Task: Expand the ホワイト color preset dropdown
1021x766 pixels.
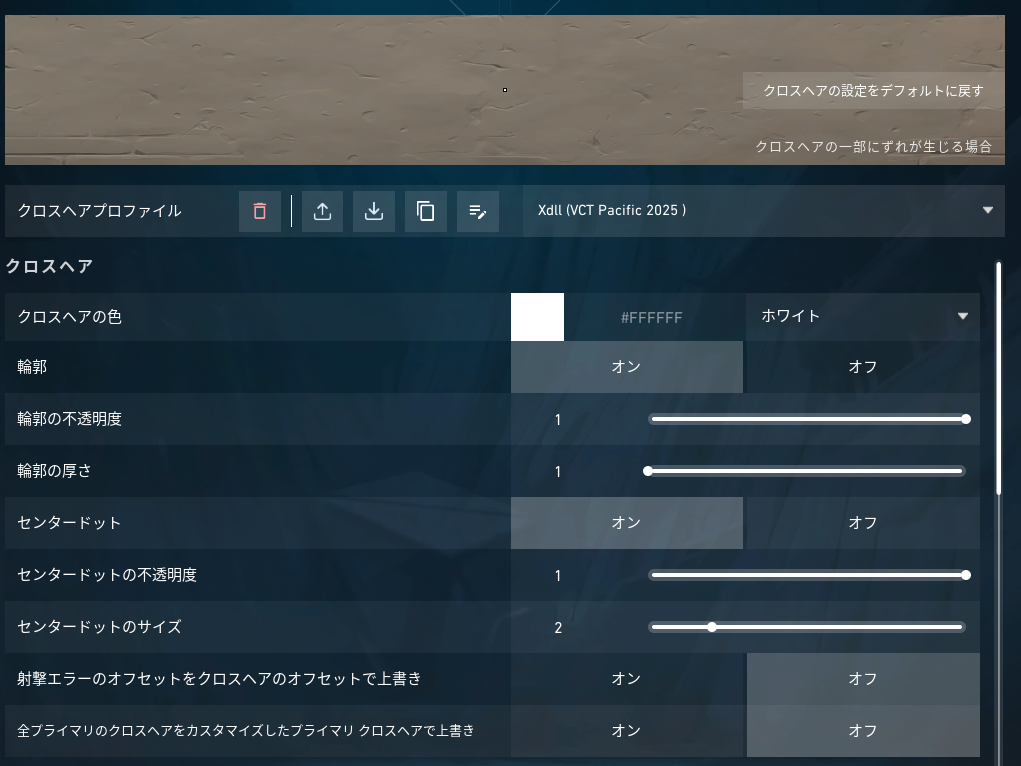Action: point(863,317)
